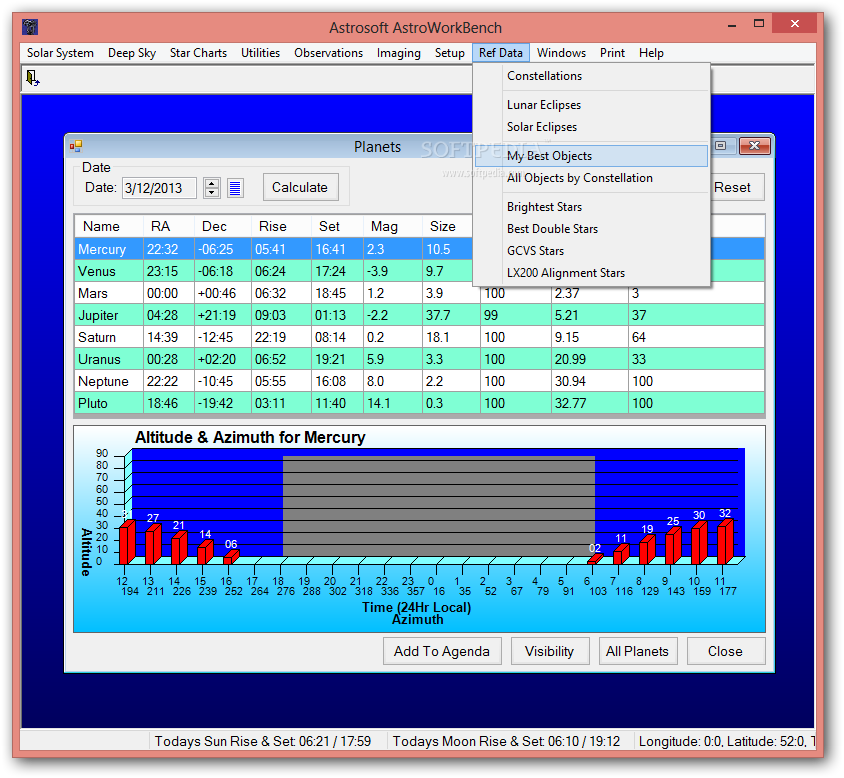The width and height of the screenshot is (844, 778).
Task: Click the Name column header
Action: pos(109,227)
